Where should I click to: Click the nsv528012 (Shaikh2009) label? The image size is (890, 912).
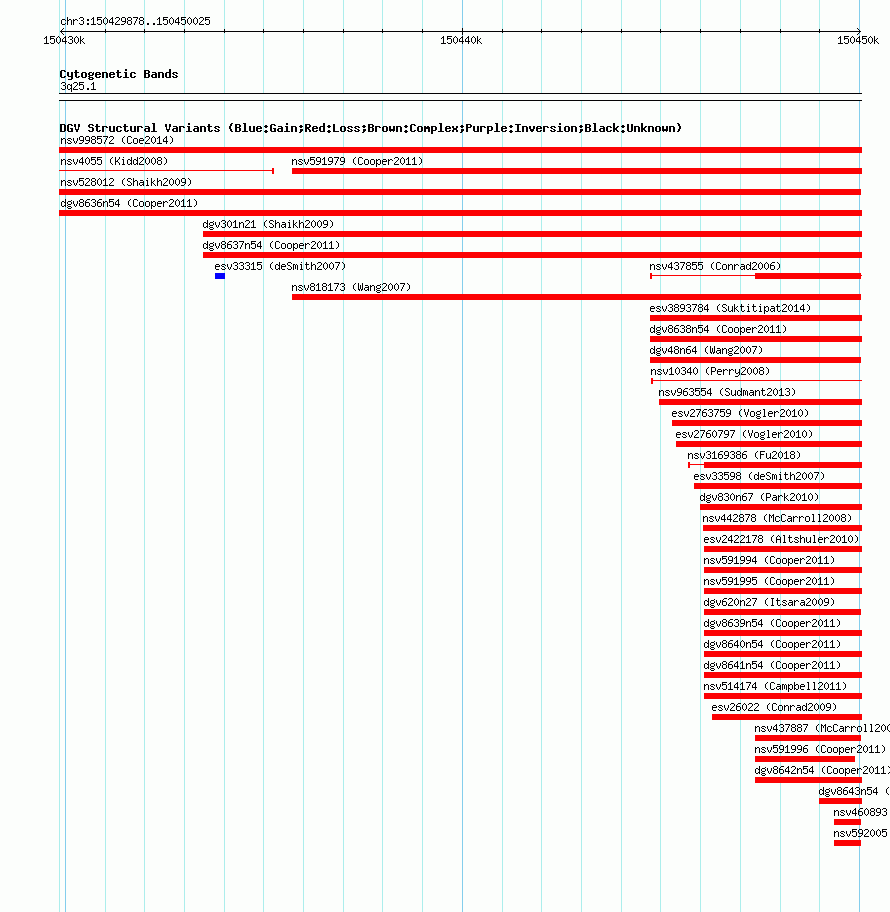pyautogui.click(x=126, y=182)
